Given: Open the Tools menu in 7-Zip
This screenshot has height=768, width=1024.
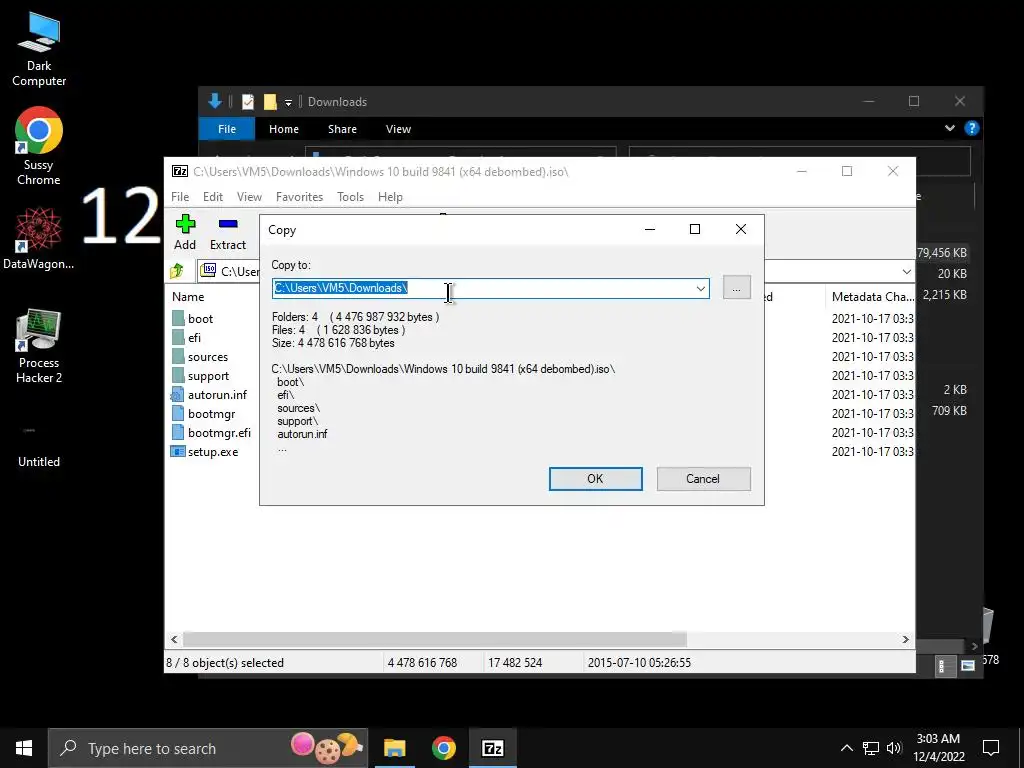Looking at the screenshot, I should pyautogui.click(x=350, y=197).
